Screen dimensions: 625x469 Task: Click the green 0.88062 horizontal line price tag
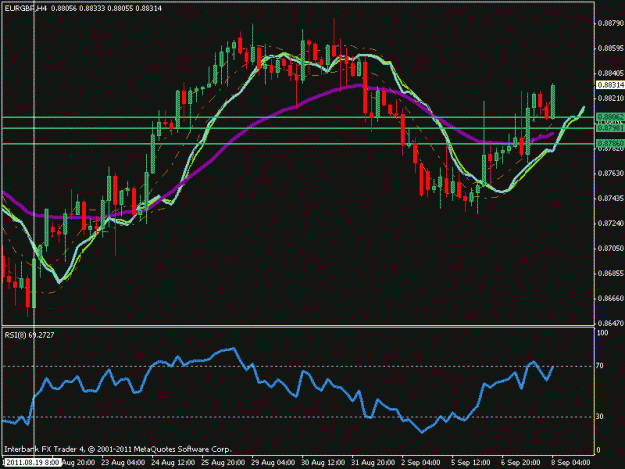click(x=610, y=117)
